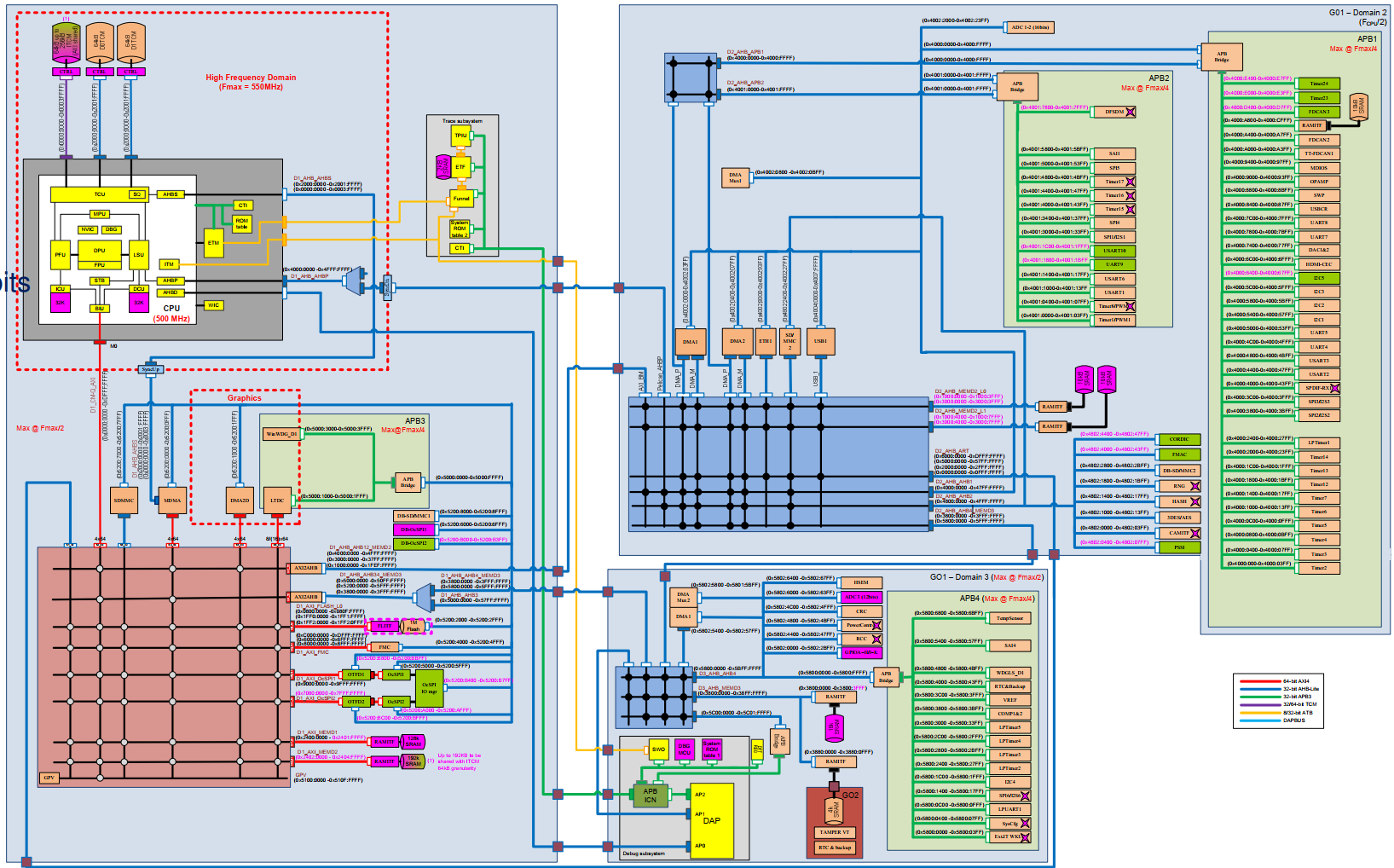Click the OTFD1 block
Screen dimensions: 1394x868
click(356, 674)
